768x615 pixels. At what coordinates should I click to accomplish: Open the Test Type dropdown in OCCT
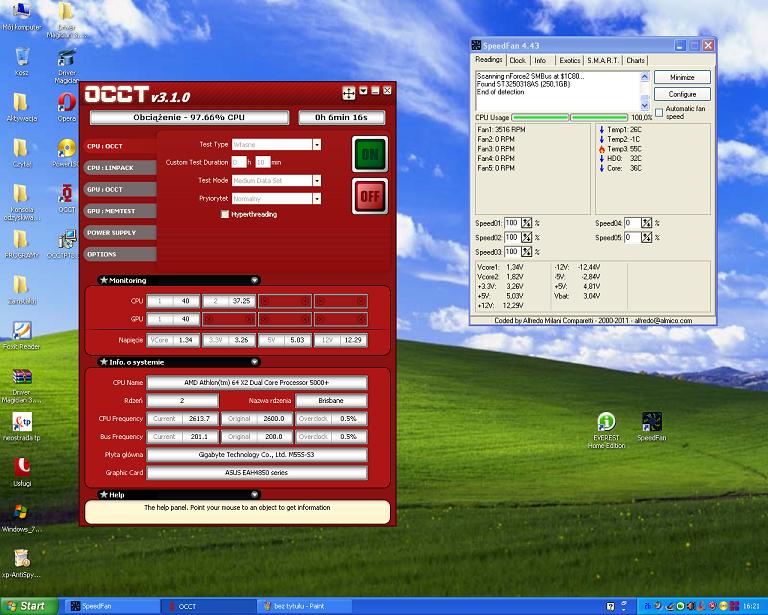pos(317,144)
